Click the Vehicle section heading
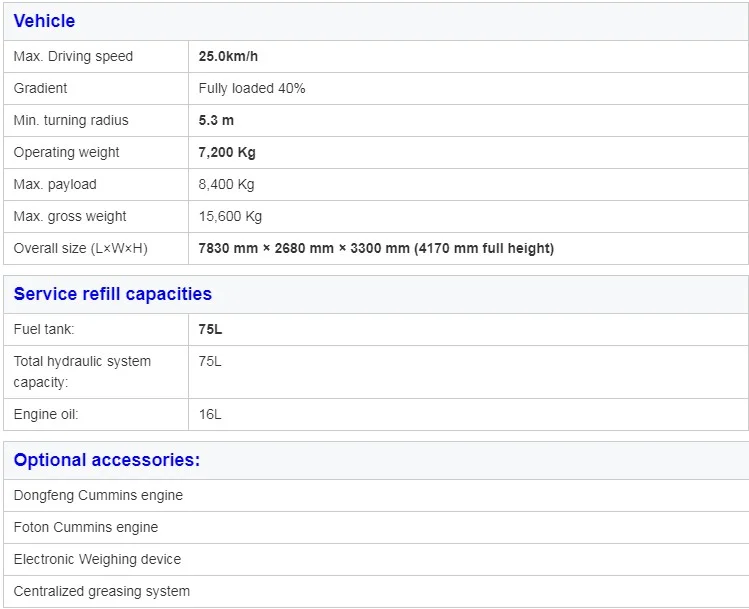This screenshot has height=609, width=749. [44, 21]
